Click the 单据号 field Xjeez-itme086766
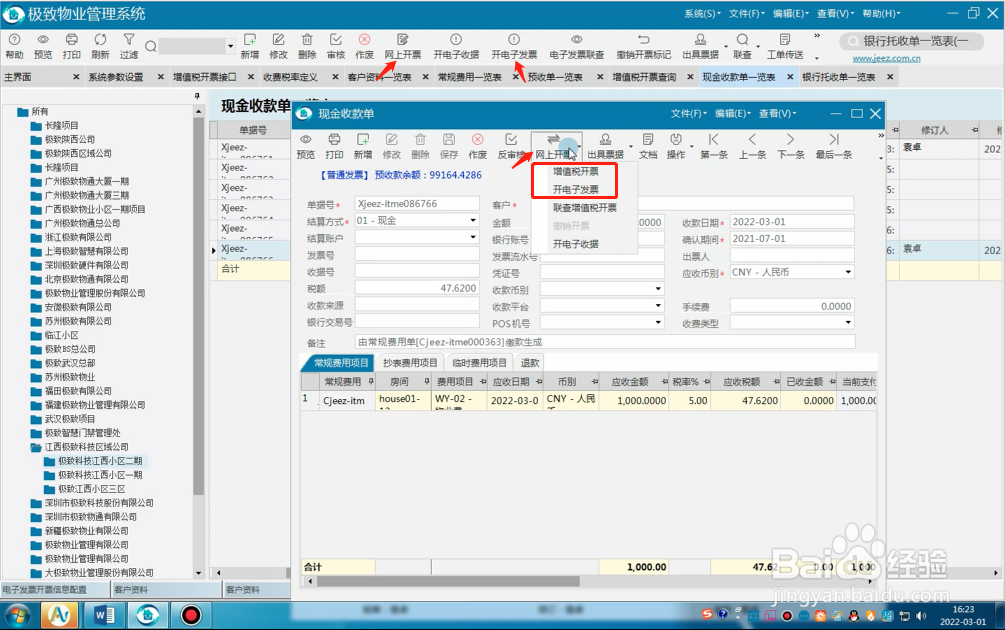The image size is (1005, 630). coord(417,204)
